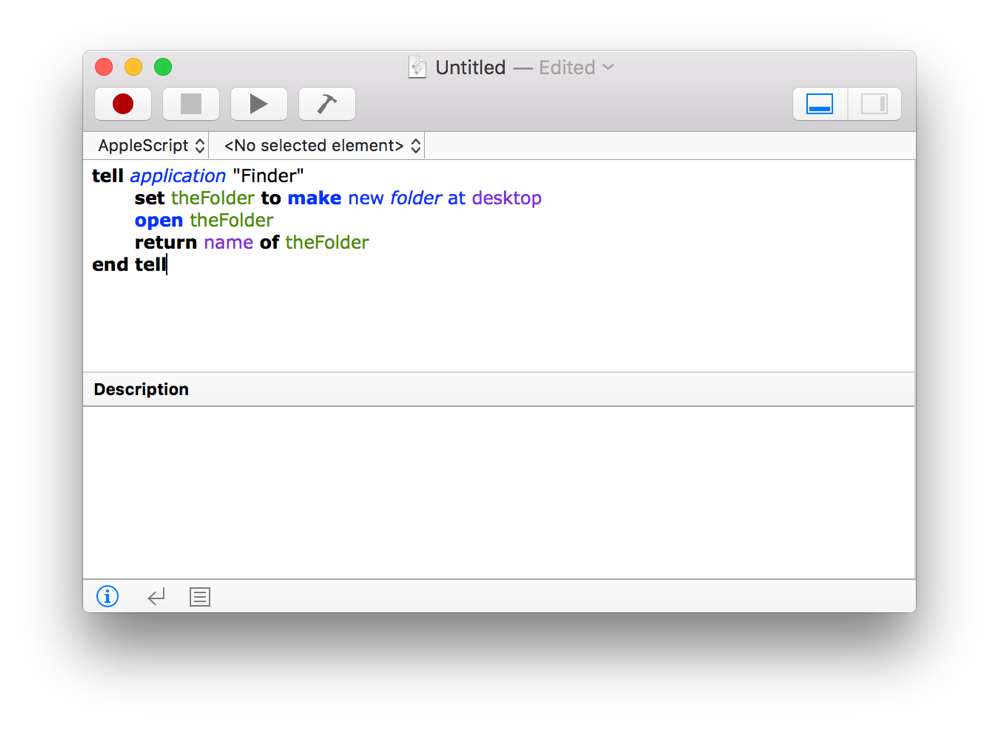Open the No selected element dropdown
999x734 pixels.
(x=322, y=146)
